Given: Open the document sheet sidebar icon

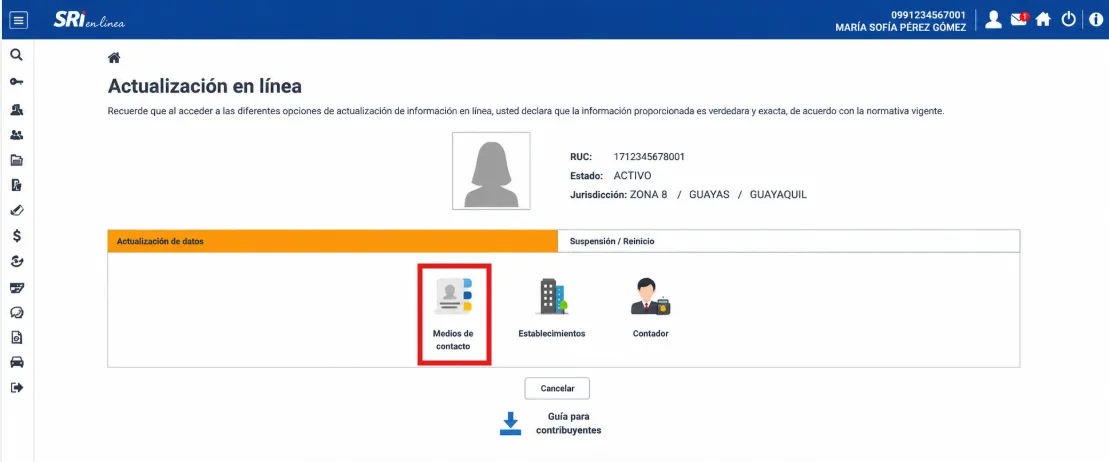Looking at the screenshot, I should tap(17, 185).
